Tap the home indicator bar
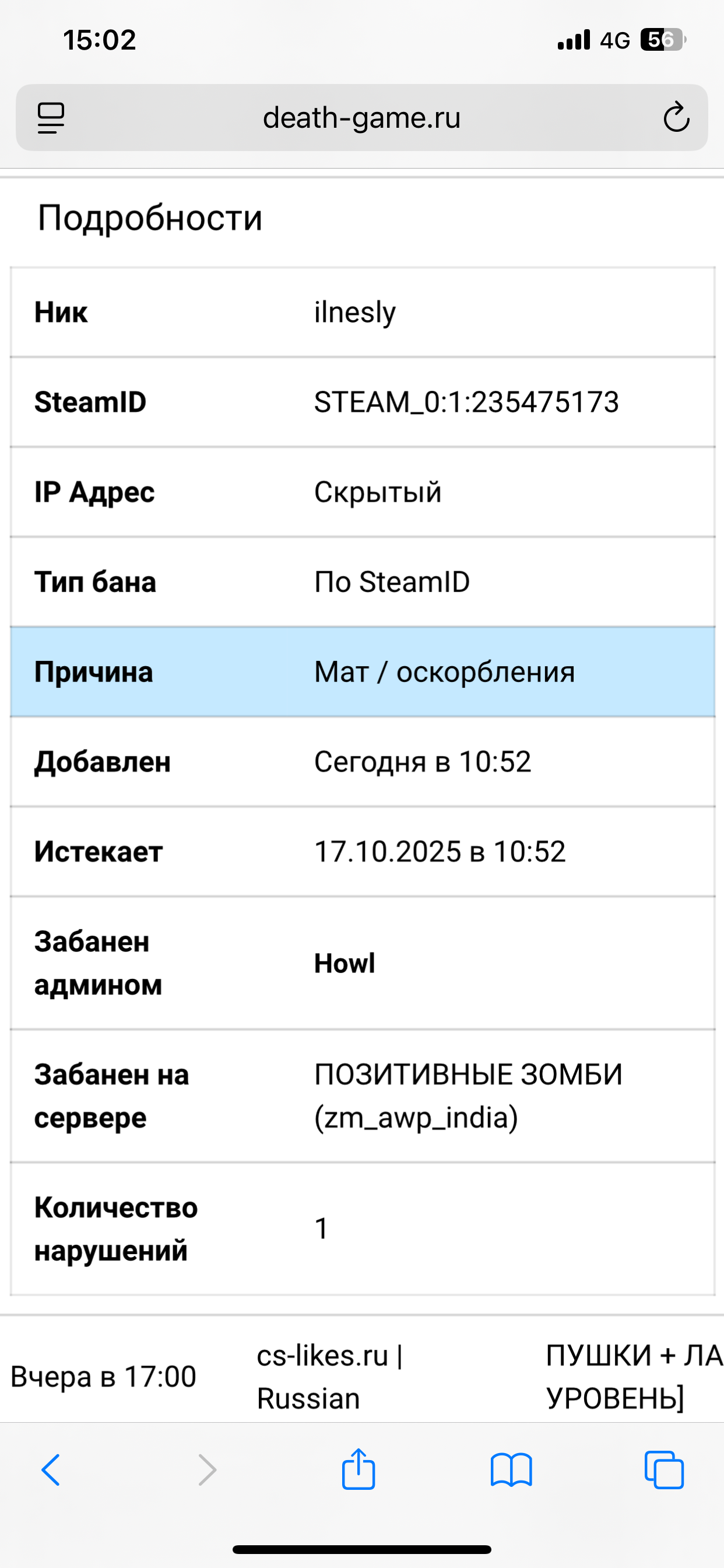The height and width of the screenshot is (1568, 724). click(361, 1550)
